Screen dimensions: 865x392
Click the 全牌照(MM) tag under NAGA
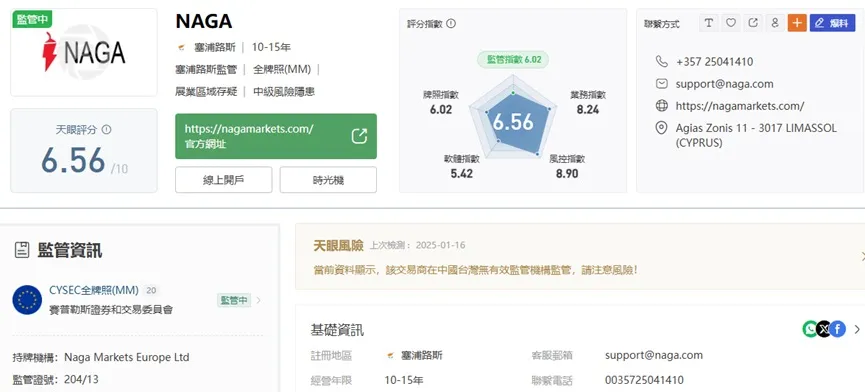tap(282, 69)
